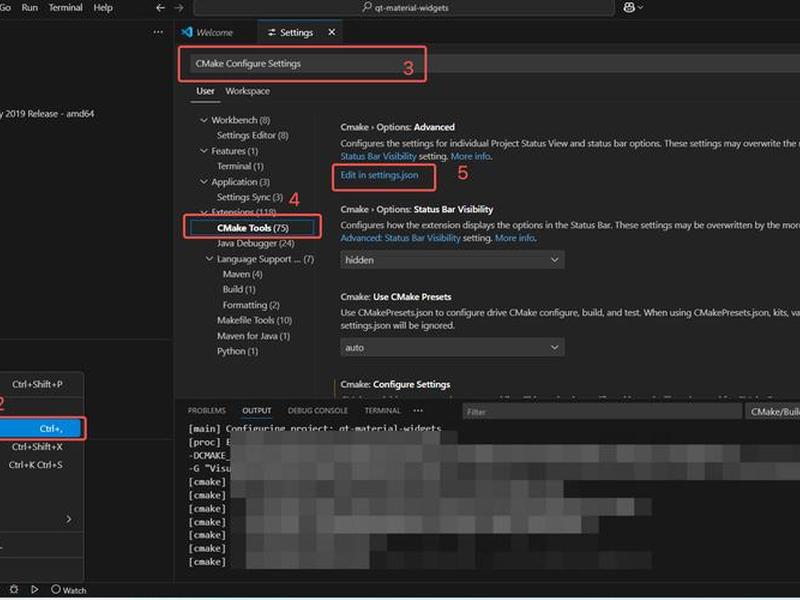The width and height of the screenshot is (800, 600).
Task: Open sidebar more actions ellipsis
Action: (158, 32)
